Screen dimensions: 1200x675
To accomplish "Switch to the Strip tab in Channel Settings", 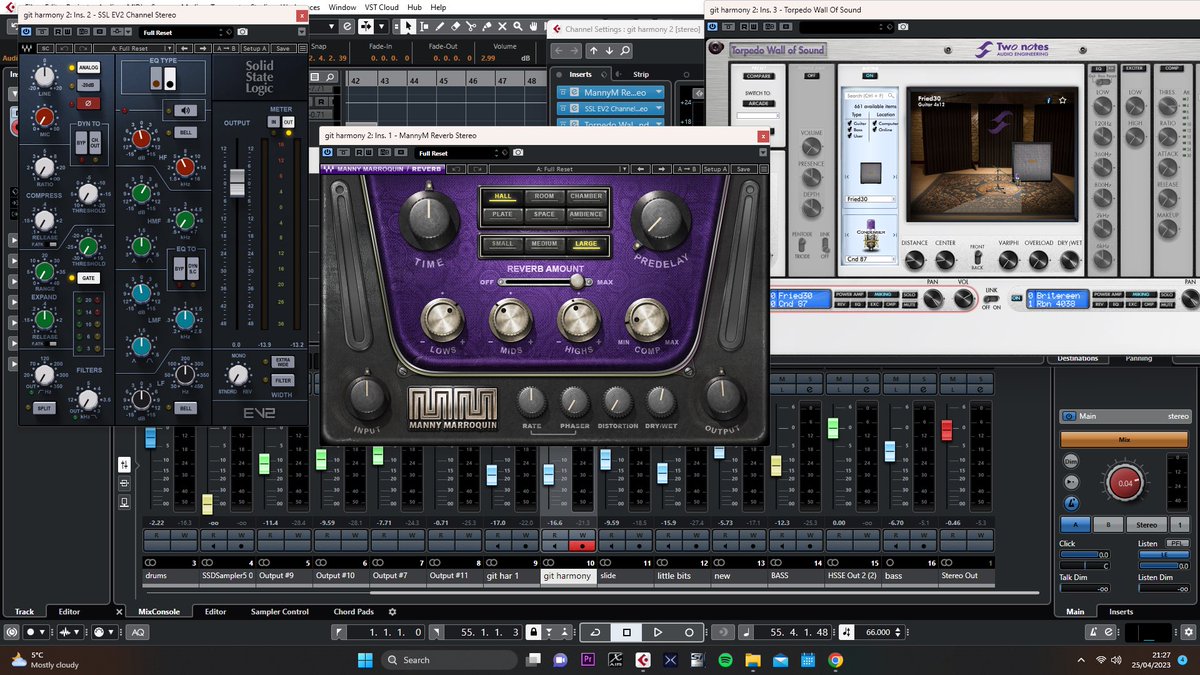I will click(x=641, y=74).
